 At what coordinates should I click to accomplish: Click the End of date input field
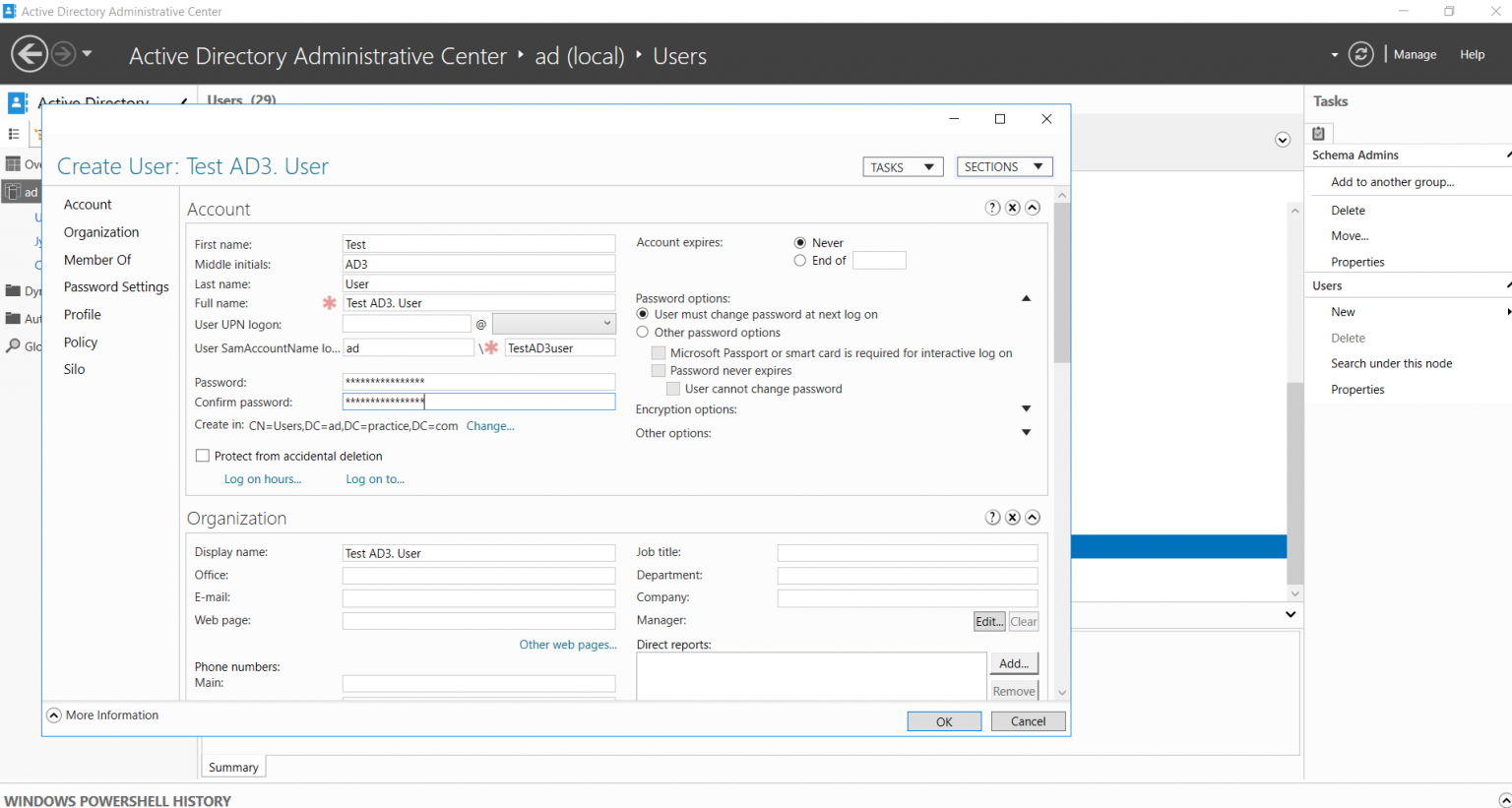[879, 261]
